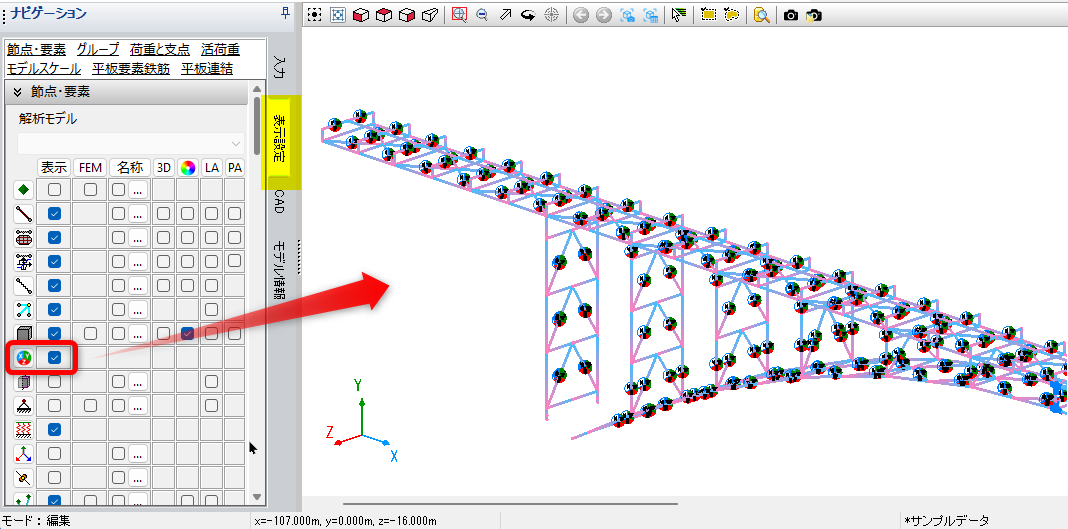Select the perspective box view icon
Image resolution: width=1068 pixels, height=529 pixels.
430,14
